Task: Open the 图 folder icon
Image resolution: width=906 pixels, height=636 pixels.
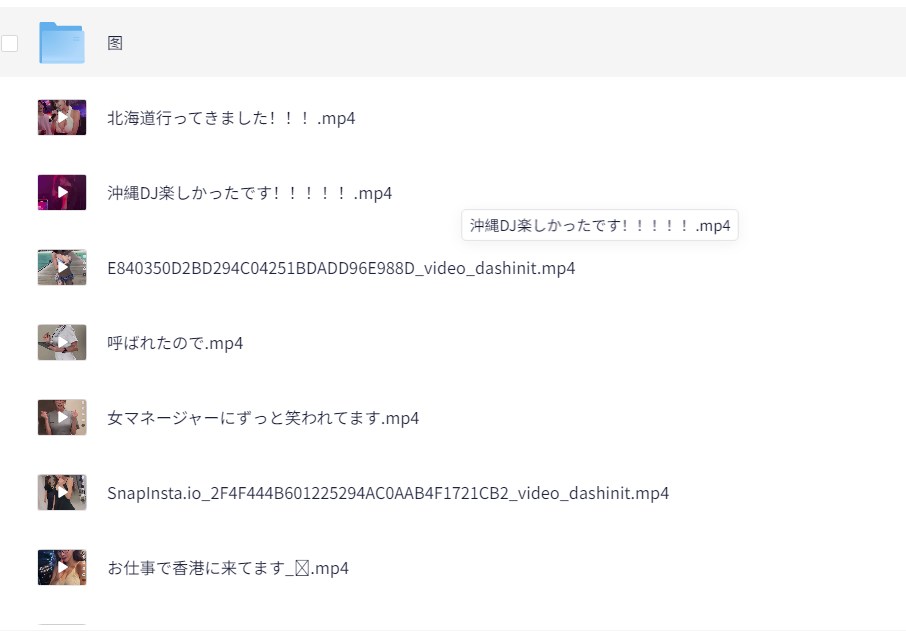Action: 62,43
